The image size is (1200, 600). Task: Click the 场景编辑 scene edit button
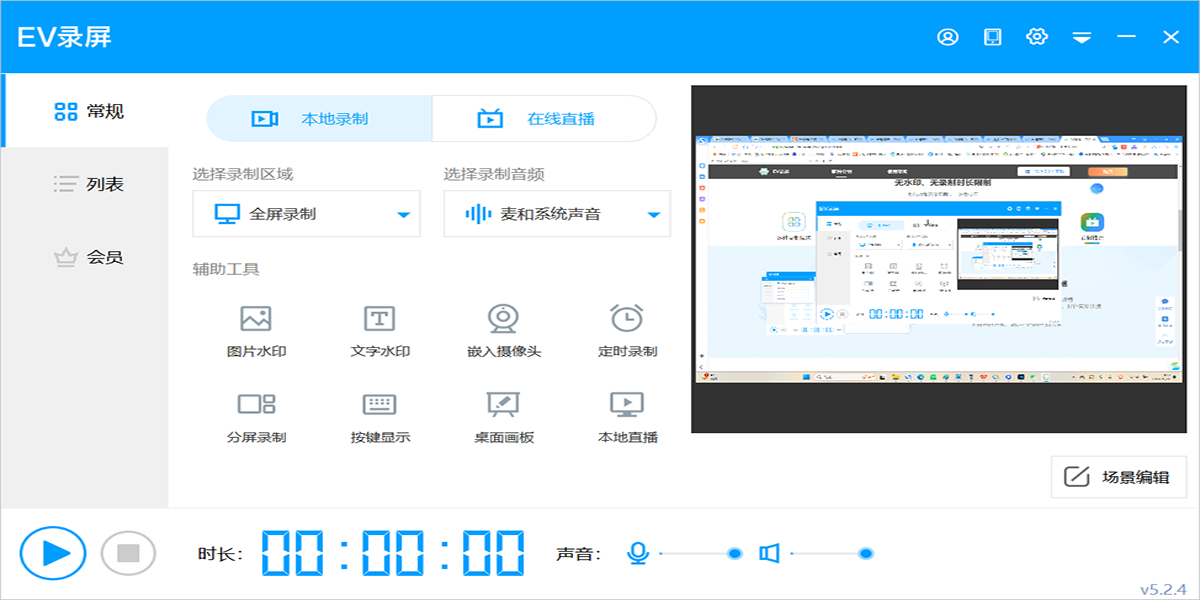(x=1118, y=477)
